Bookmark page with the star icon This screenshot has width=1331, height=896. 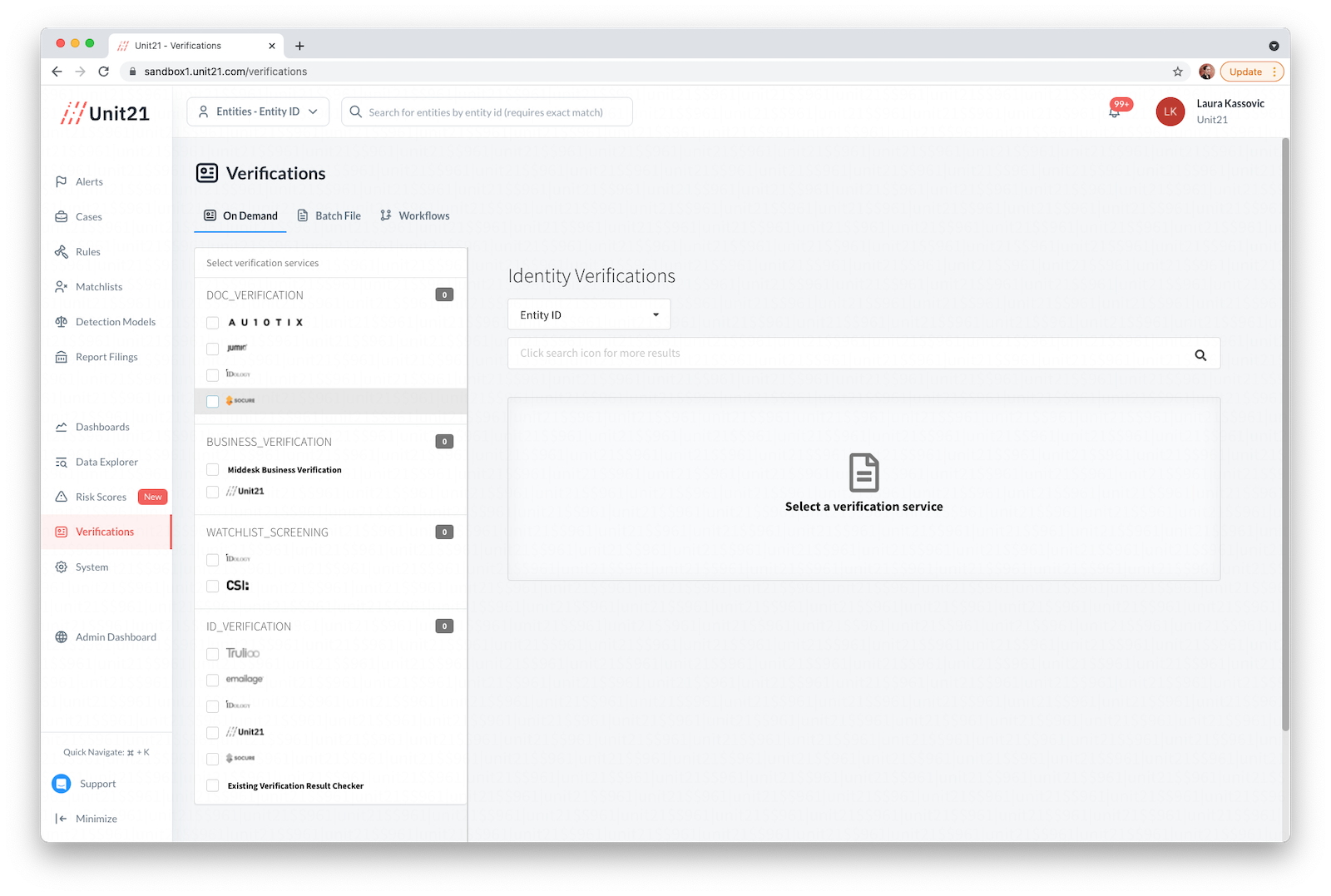(x=1178, y=72)
